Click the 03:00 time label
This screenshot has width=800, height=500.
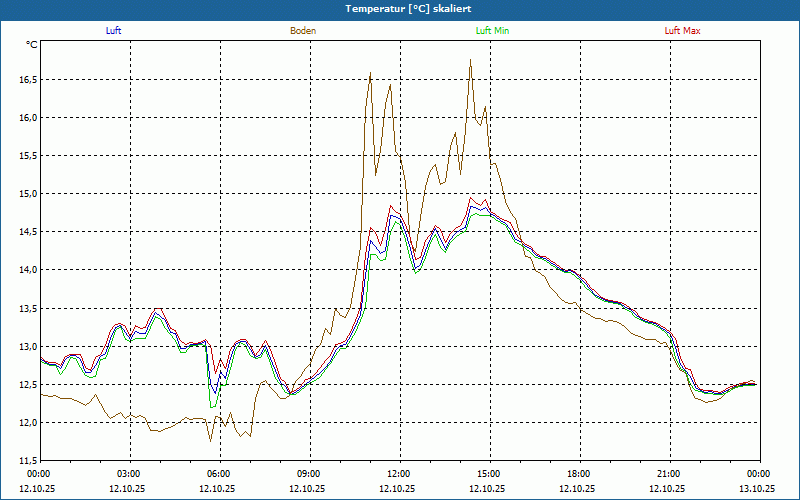[x=129, y=474]
